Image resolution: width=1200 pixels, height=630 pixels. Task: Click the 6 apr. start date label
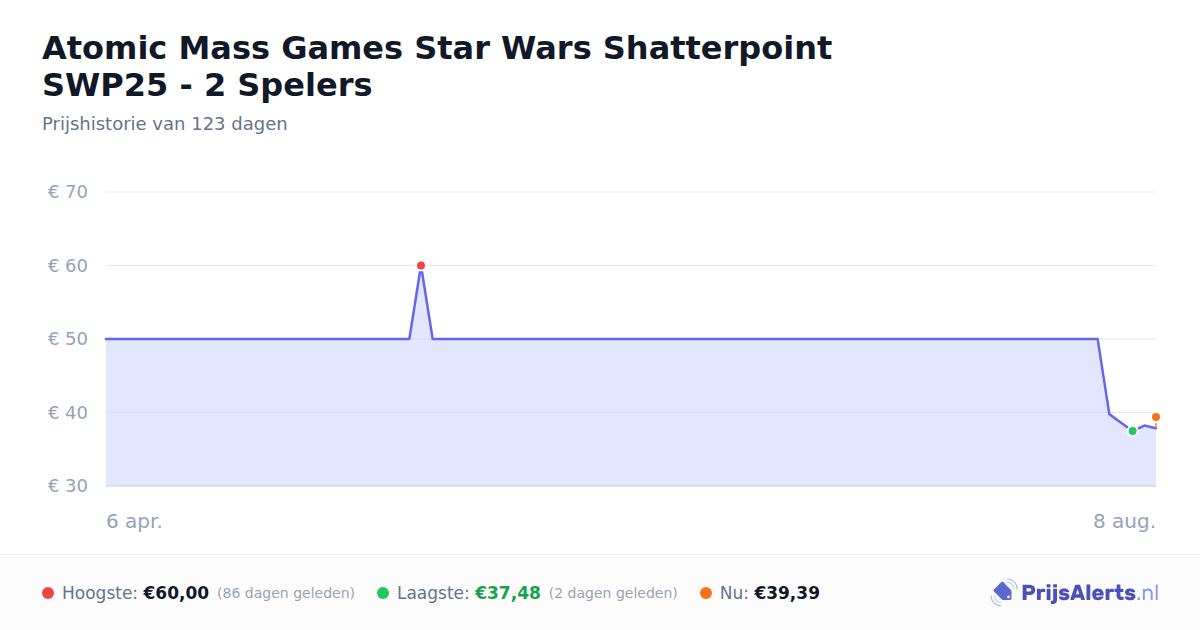[x=135, y=521]
